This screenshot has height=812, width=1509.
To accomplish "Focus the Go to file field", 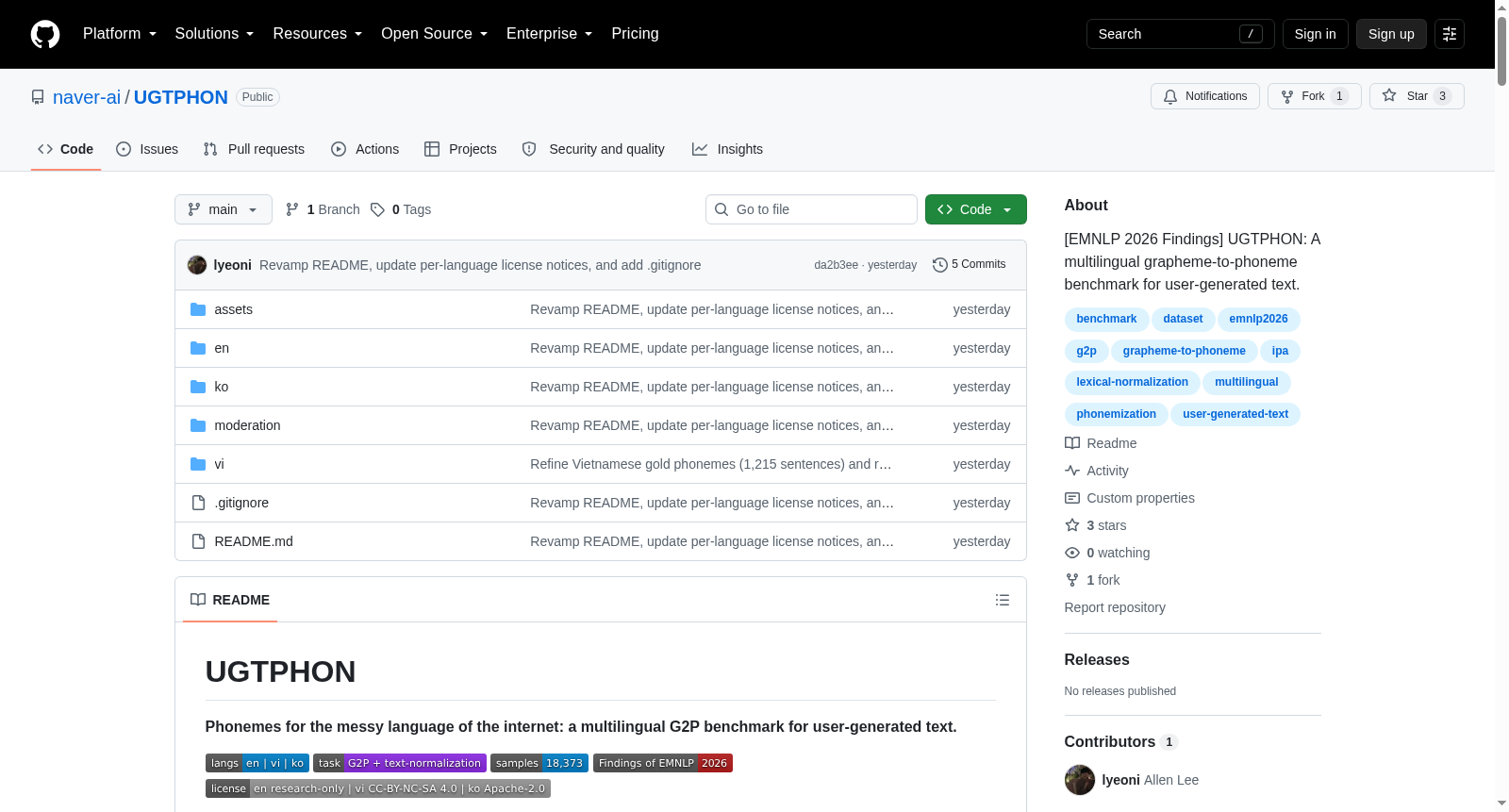I will pos(811,209).
